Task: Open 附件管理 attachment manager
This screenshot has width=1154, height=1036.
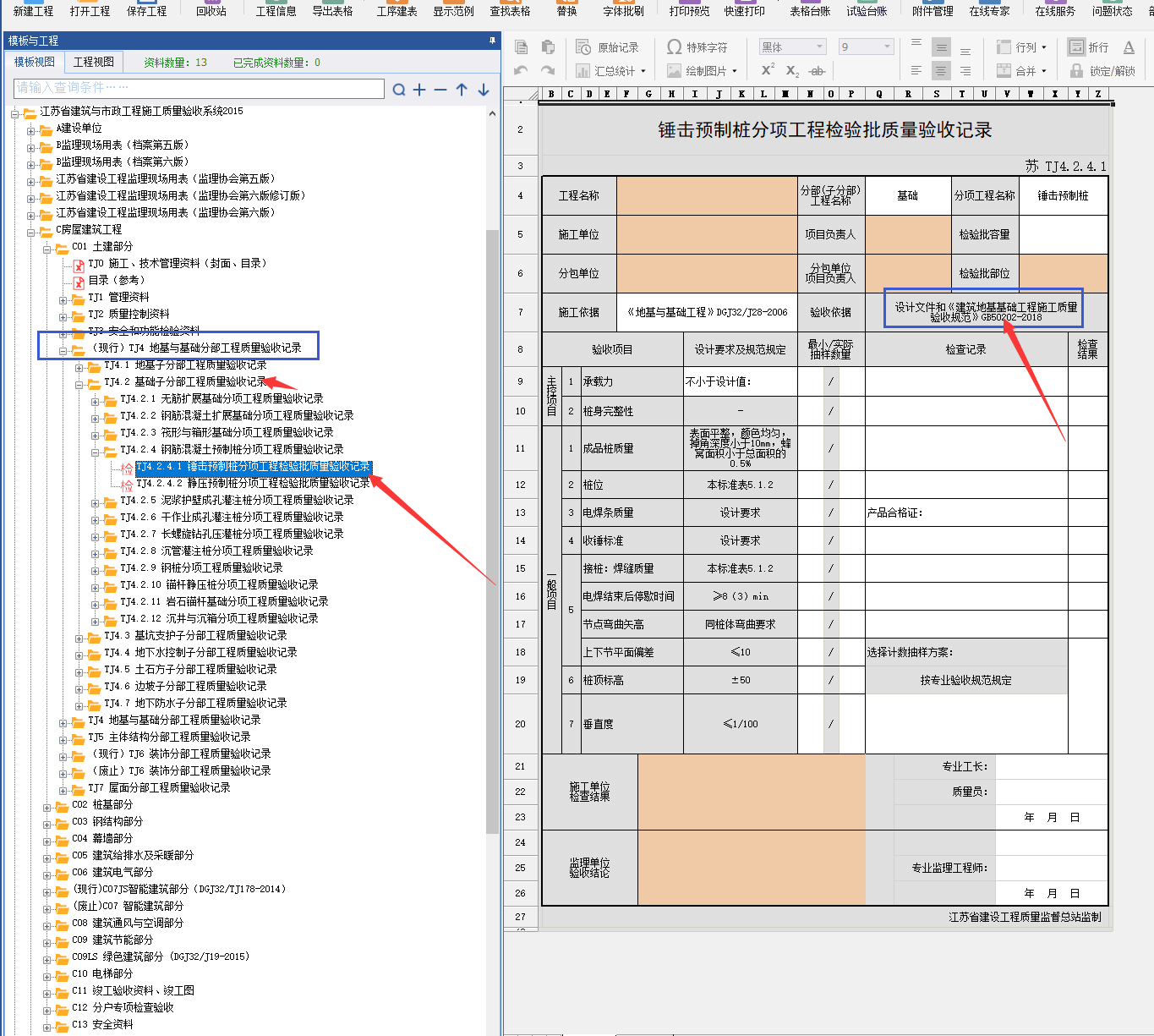Action: pyautogui.click(x=933, y=11)
